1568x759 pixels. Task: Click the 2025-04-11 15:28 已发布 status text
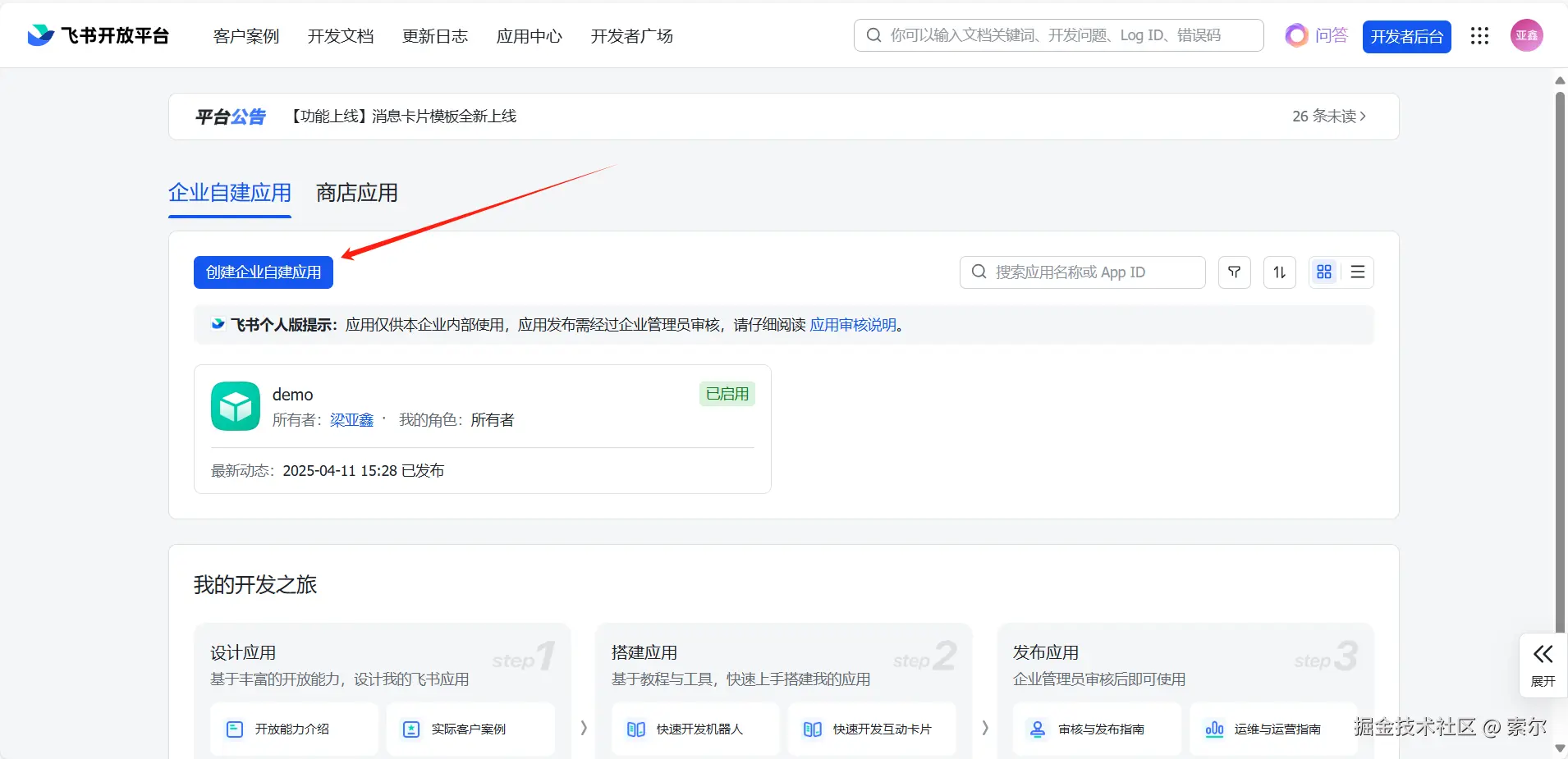(364, 471)
